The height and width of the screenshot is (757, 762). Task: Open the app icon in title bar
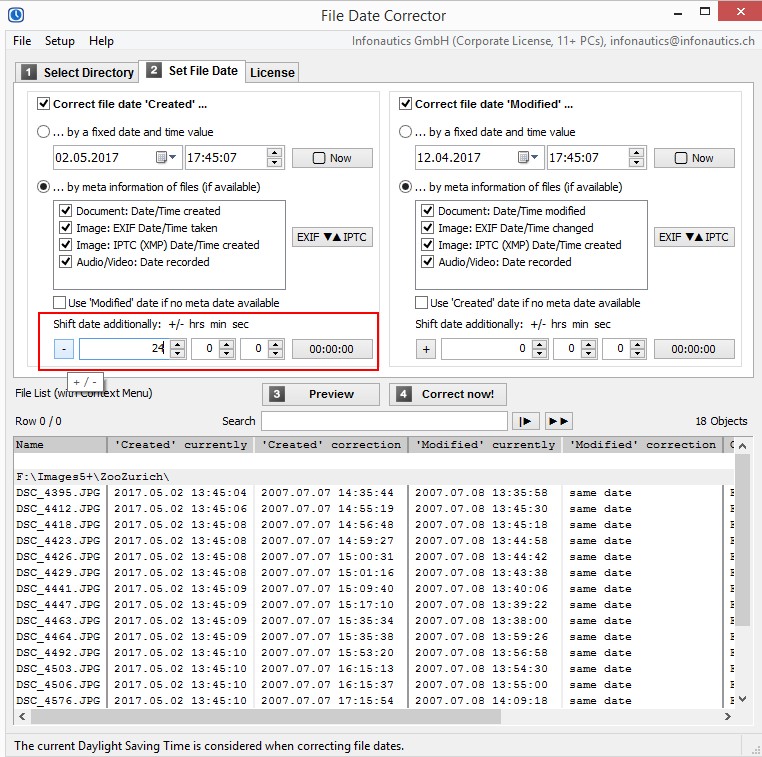(x=15, y=15)
